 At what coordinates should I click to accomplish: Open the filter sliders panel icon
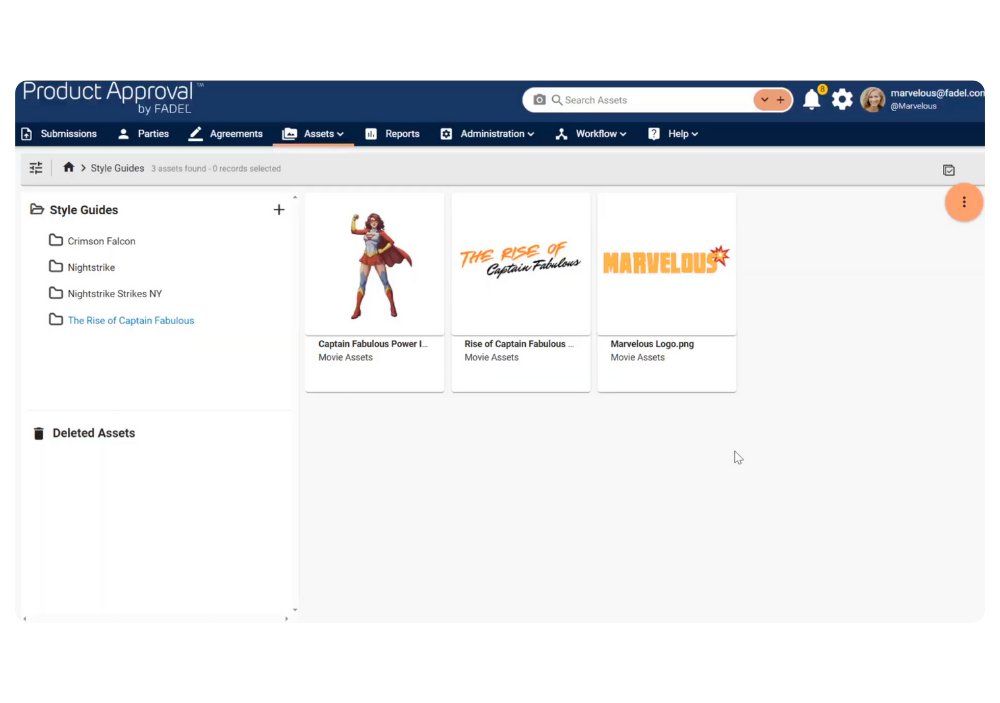[36, 168]
